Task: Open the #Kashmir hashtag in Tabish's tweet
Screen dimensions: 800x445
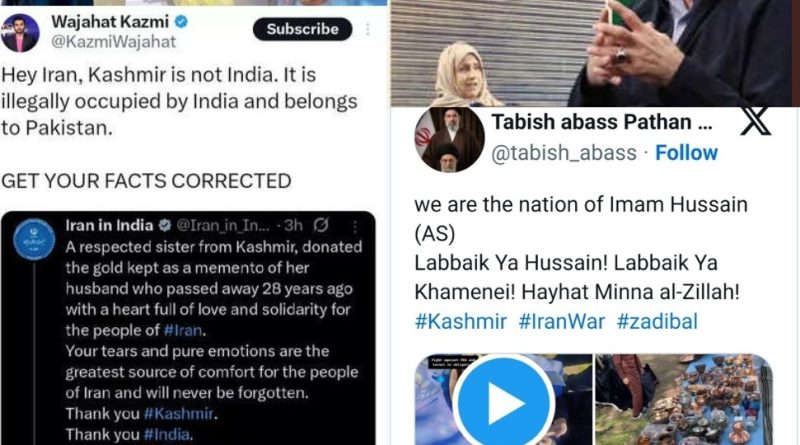Action: [x=461, y=322]
